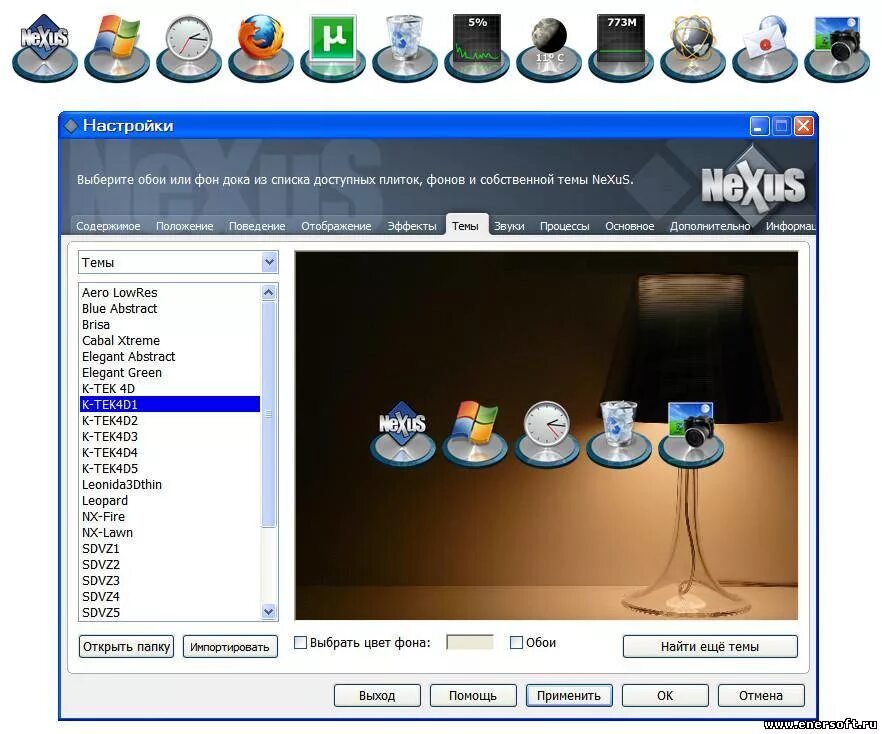Go to the Эффекты tab
Viewport: 882px width, 734px height.
pyautogui.click(x=412, y=226)
